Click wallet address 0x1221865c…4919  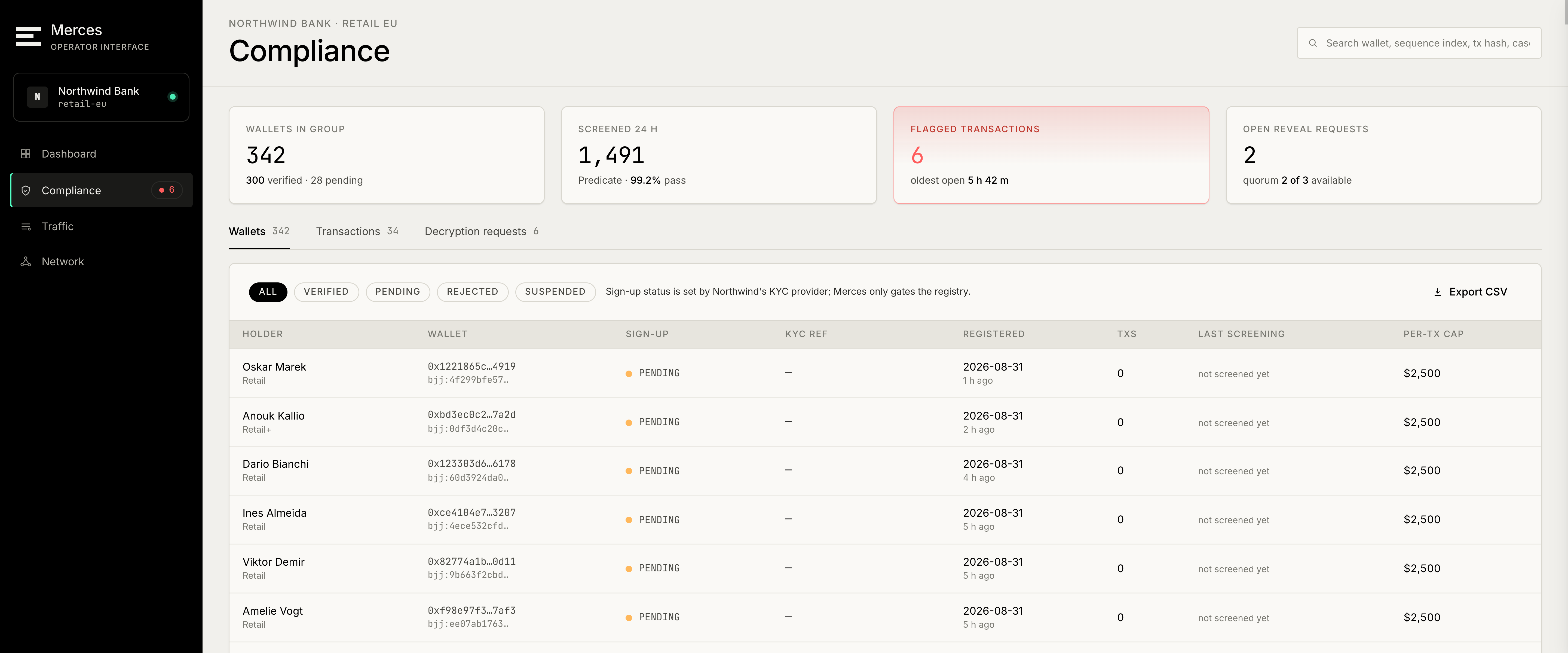point(472,366)
